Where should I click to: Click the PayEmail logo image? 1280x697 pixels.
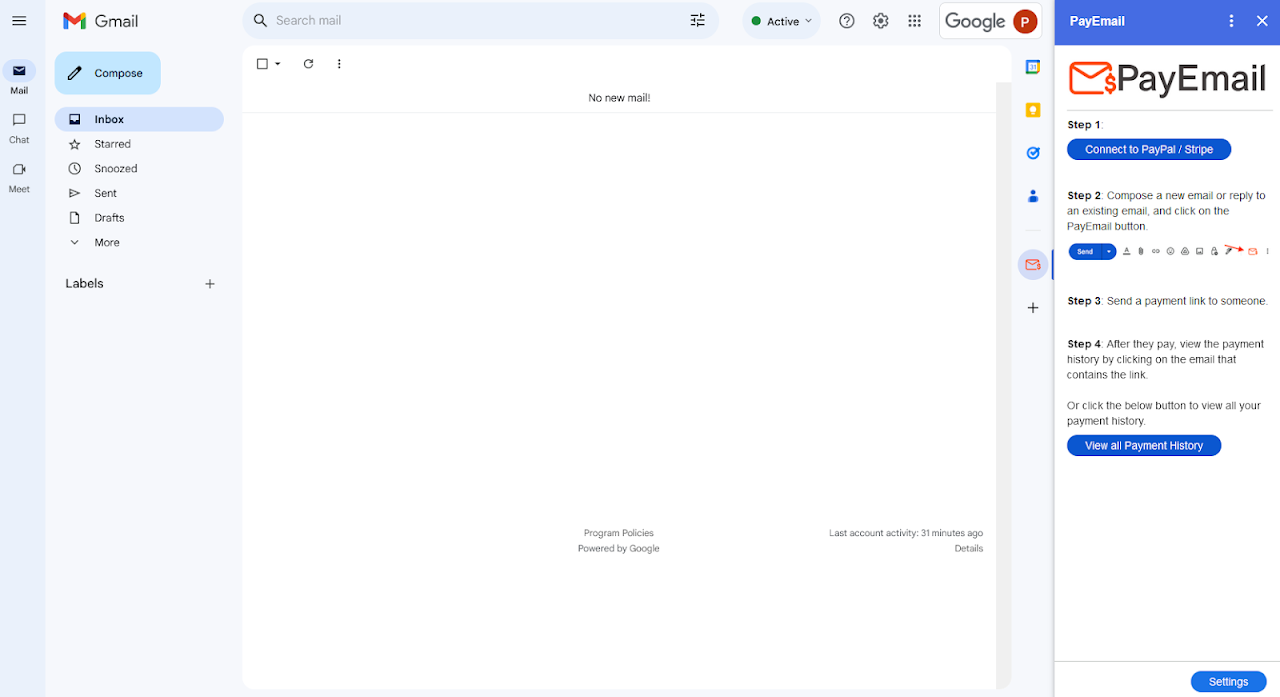pyautogui.click(x=1168, y=78)
